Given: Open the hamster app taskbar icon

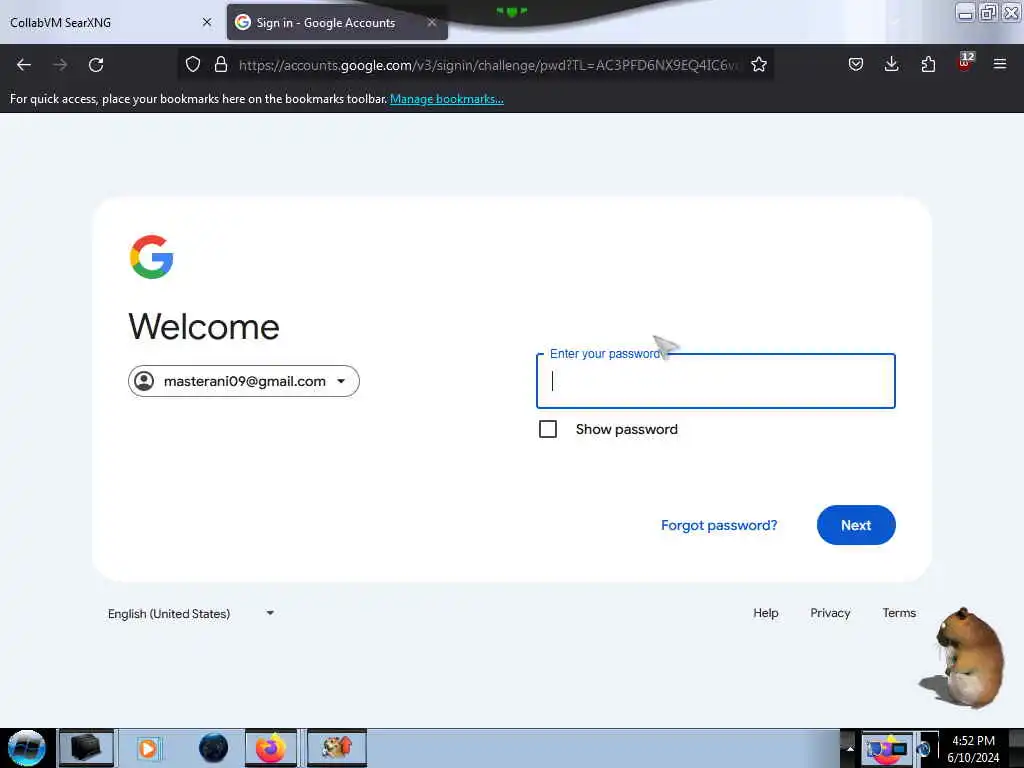Looking at the screenshot, I should (x=337, y=748).
